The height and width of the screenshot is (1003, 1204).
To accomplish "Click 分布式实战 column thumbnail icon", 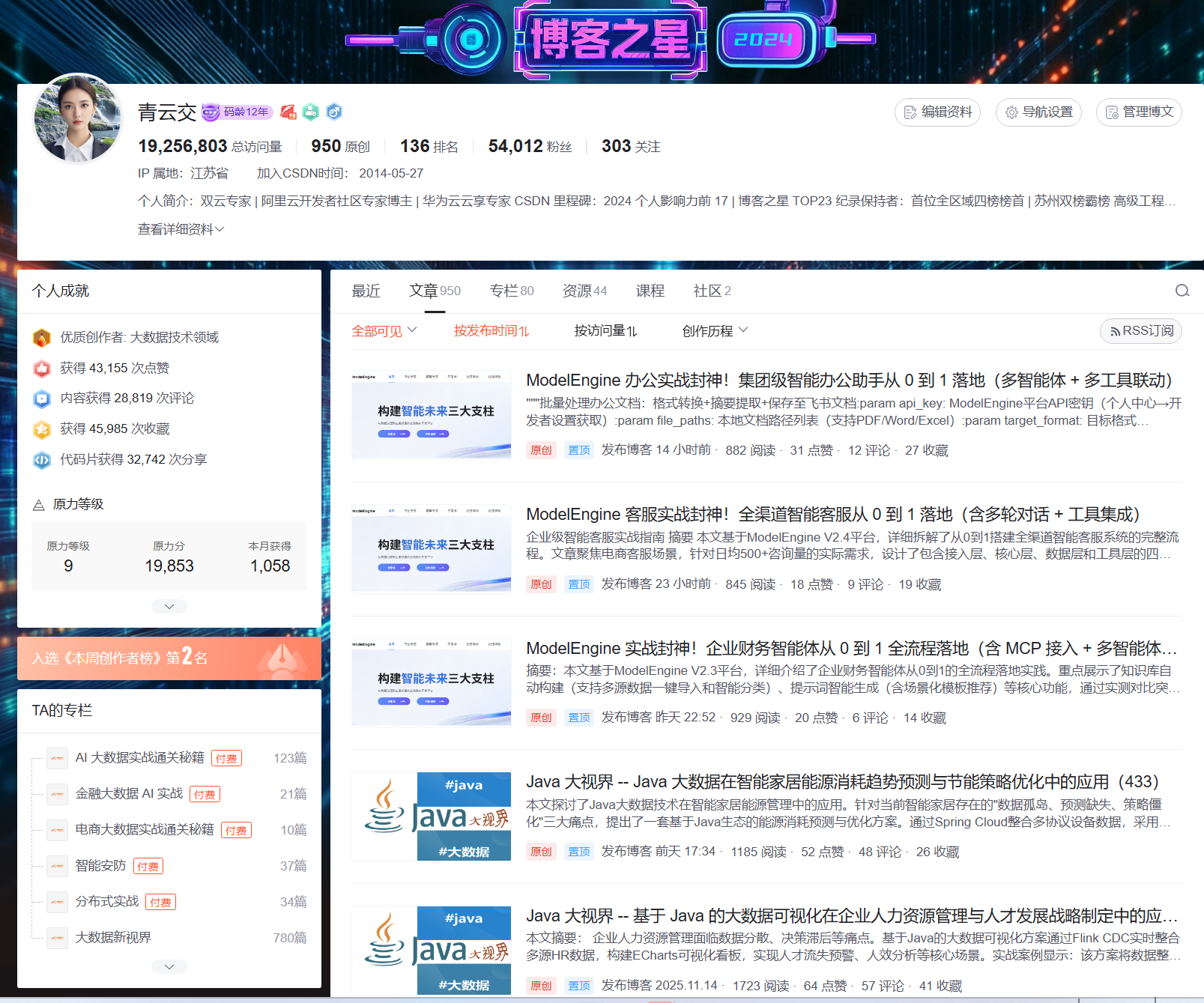I will tap(58, 902).
